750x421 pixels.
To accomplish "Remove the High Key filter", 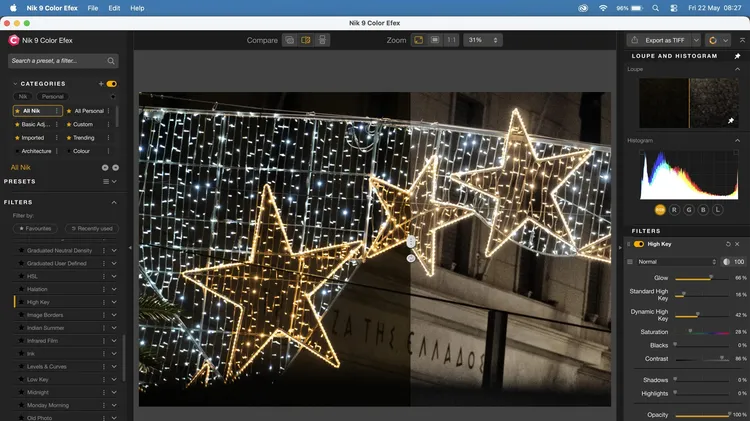I will pos(737,244).
